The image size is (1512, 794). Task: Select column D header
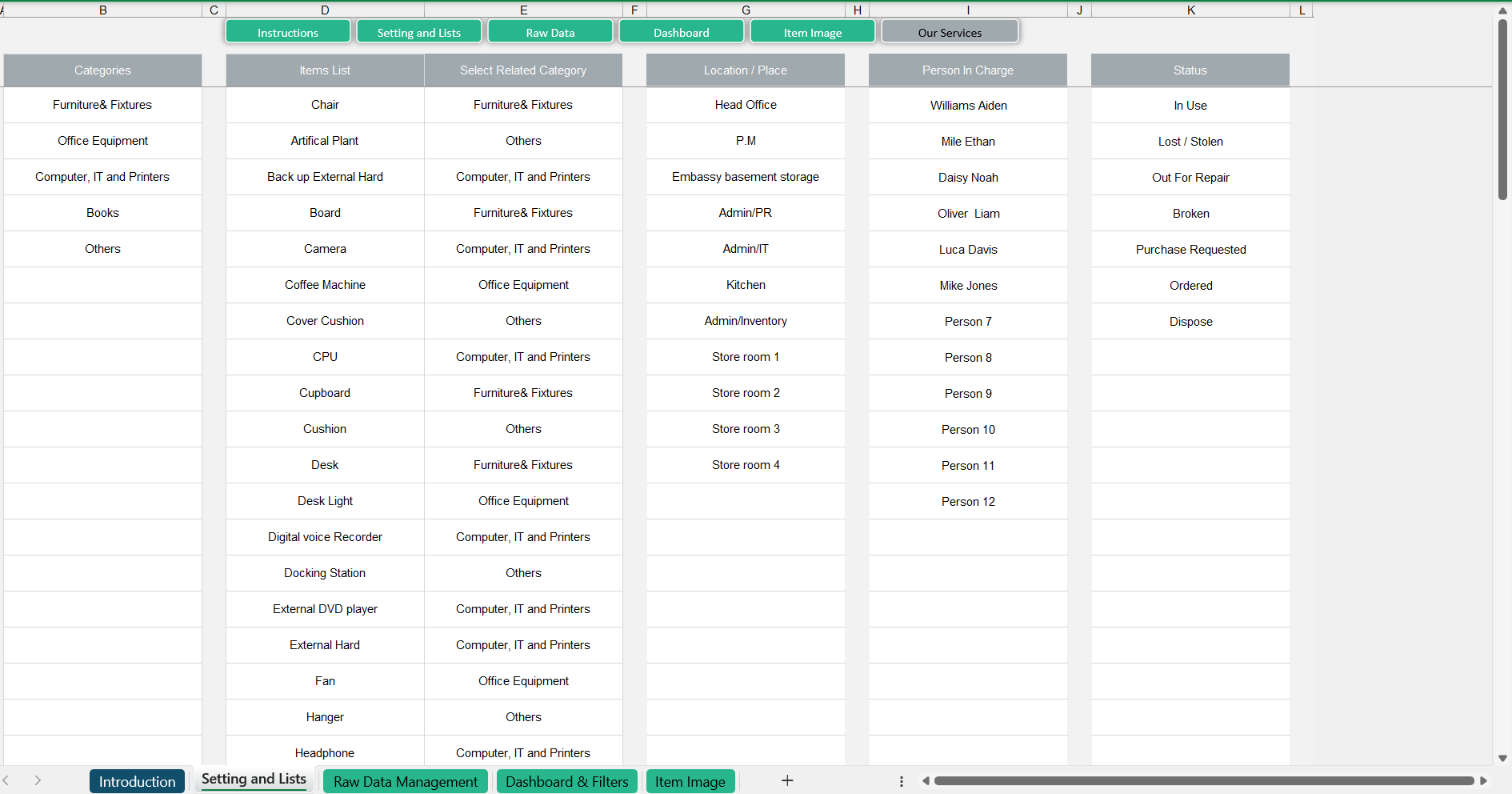pos(325,10)
